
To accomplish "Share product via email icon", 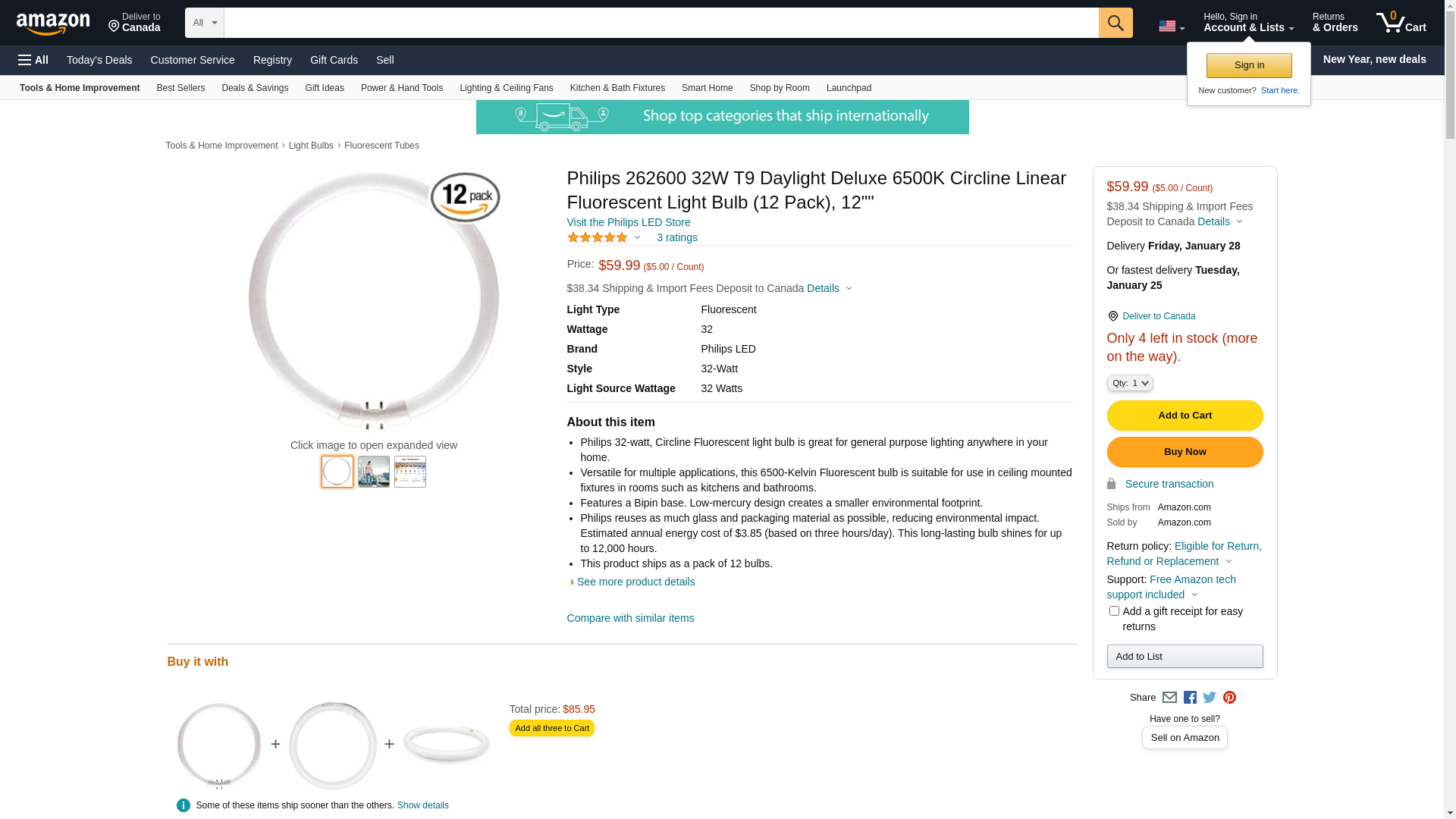I will pos(1169,698).
